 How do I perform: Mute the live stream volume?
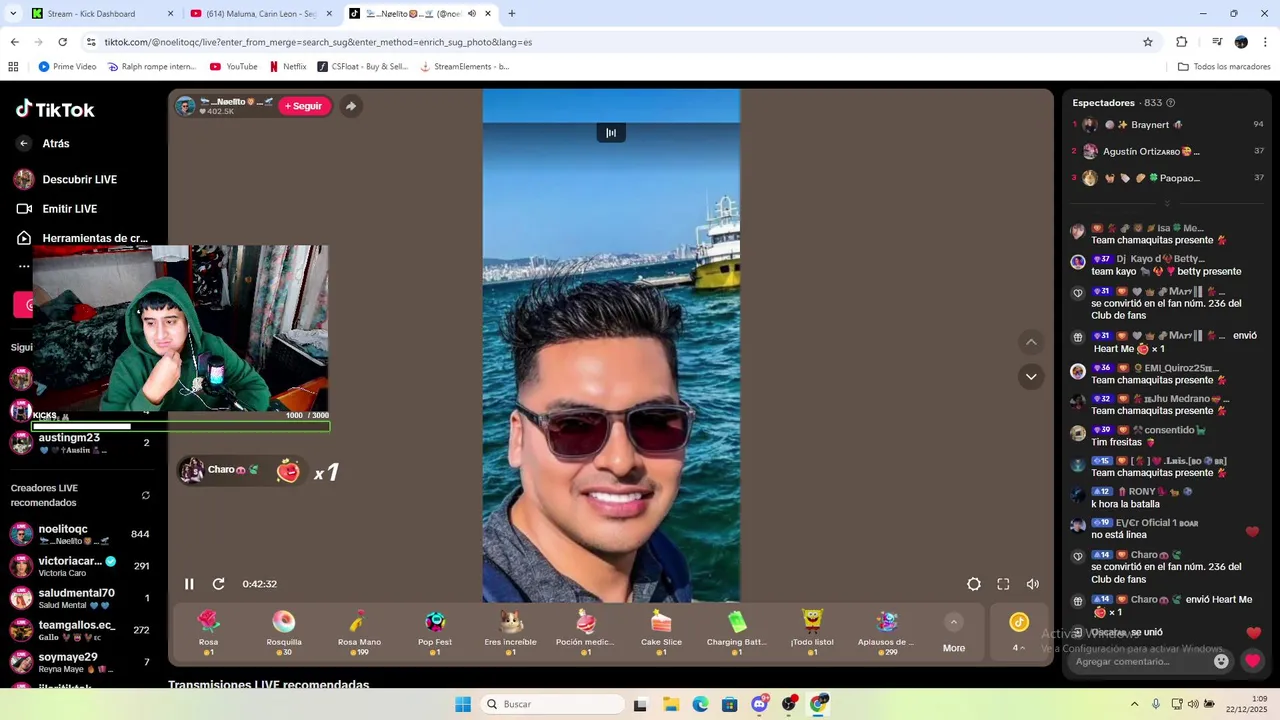[1033, 584]
